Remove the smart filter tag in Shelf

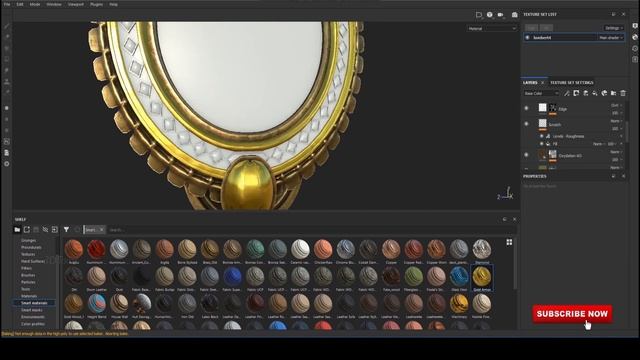[102, 230]
